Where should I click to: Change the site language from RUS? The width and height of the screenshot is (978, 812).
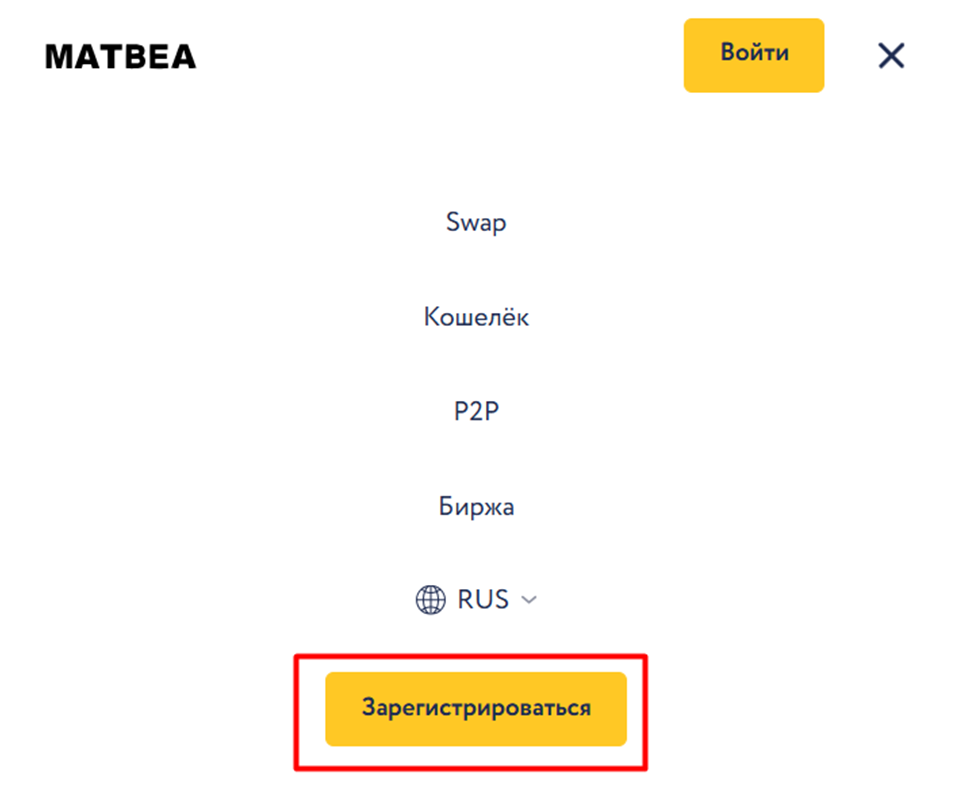point(476,600)
